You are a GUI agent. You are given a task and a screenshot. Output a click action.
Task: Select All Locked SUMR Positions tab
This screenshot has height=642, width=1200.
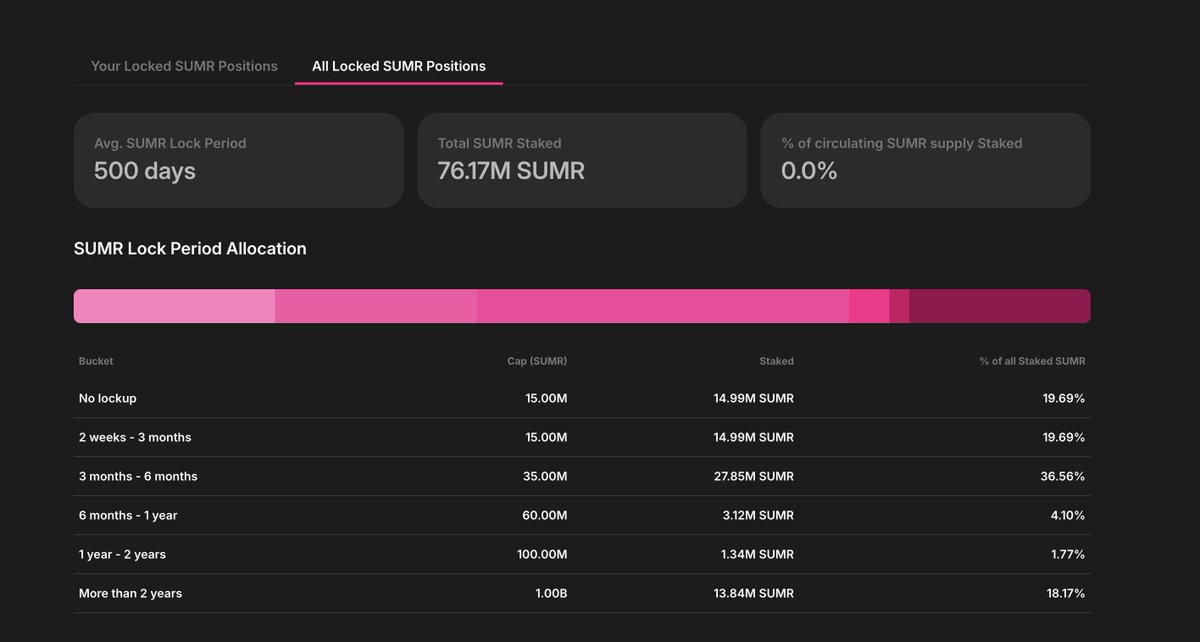(x=399, y=66)
